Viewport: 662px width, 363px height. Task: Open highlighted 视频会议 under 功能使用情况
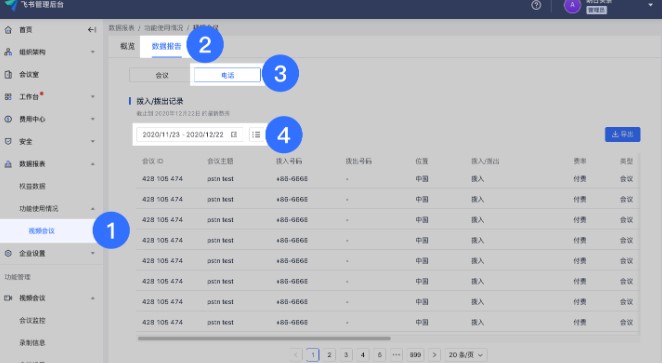point(41,231)
